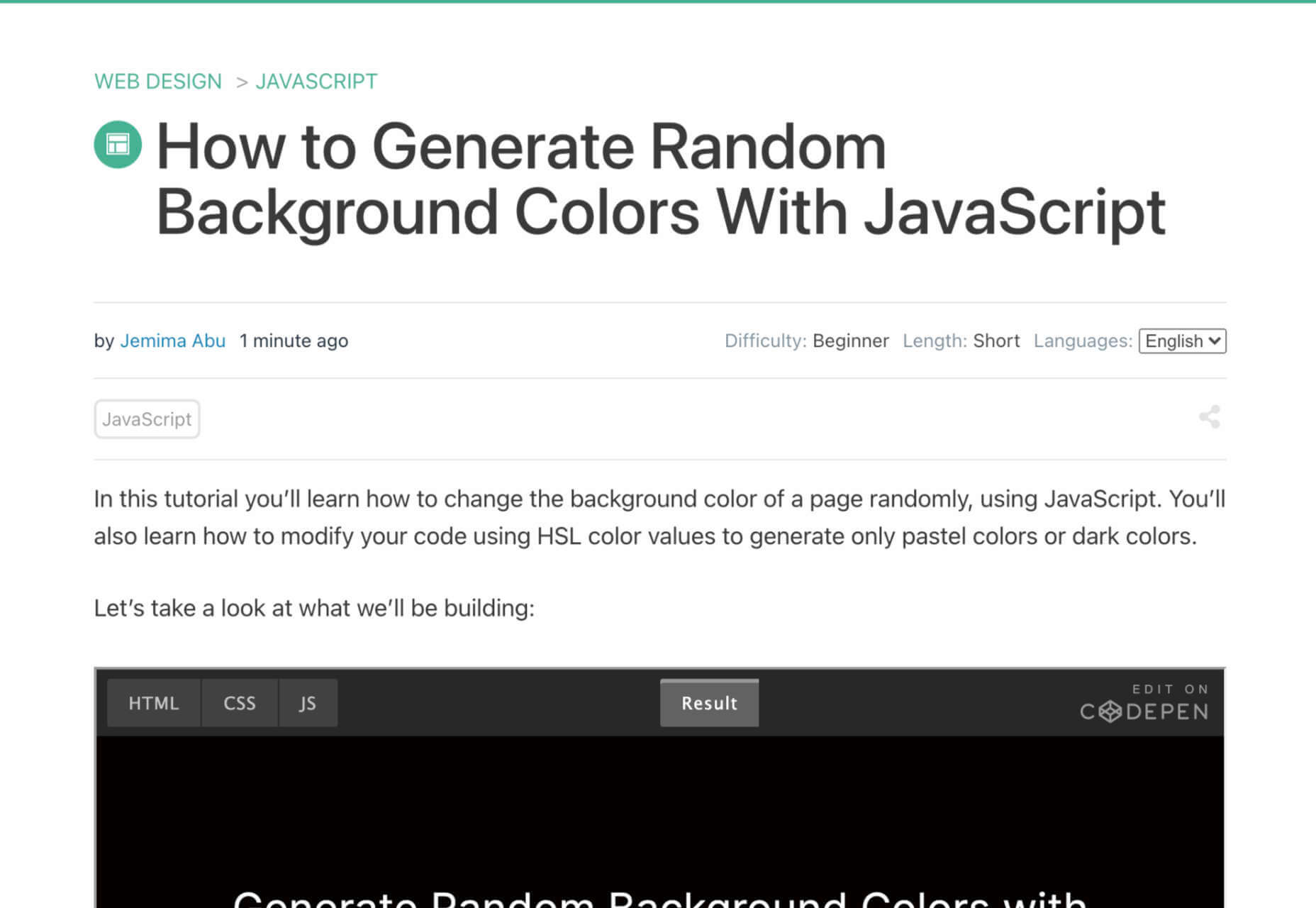This screenshot has height=908, width=1316.
Task: Select the Result tab in the embed
Action: coord(709,703)
